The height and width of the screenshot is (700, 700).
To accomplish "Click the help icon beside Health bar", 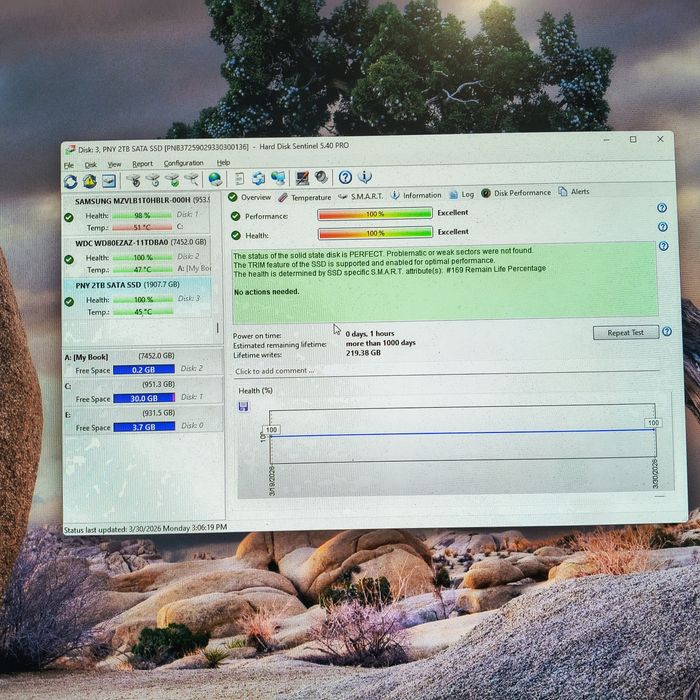I will pos(663,227).
